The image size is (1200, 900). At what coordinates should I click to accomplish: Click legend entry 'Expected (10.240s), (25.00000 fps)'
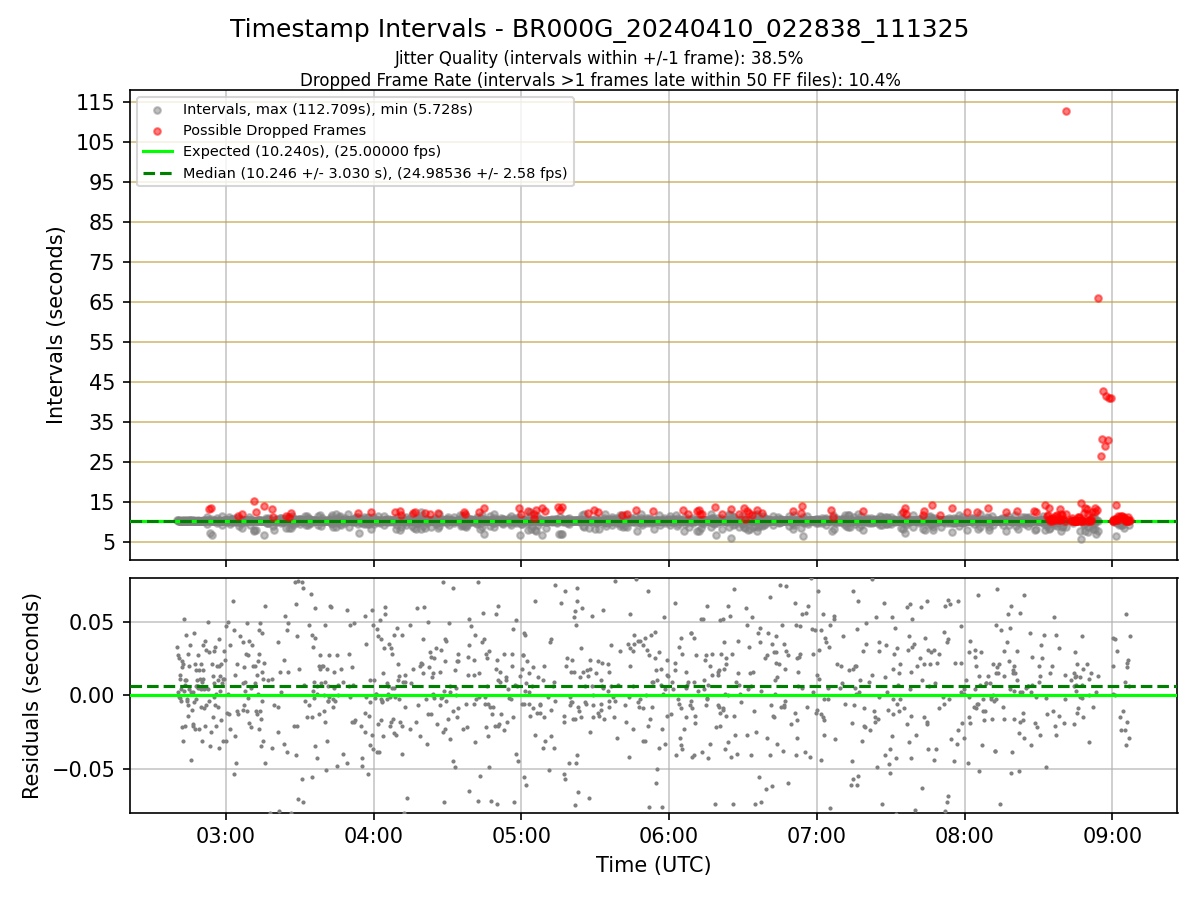pos(312,151)
